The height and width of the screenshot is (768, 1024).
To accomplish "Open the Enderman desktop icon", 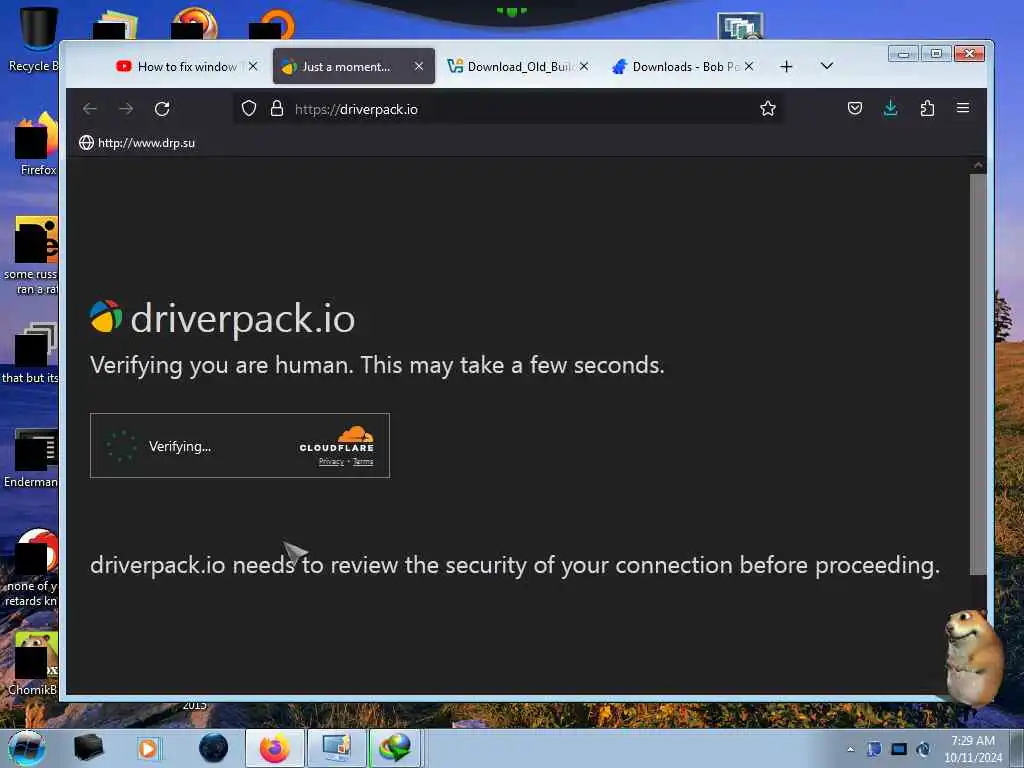I will (x=31, y=457).
